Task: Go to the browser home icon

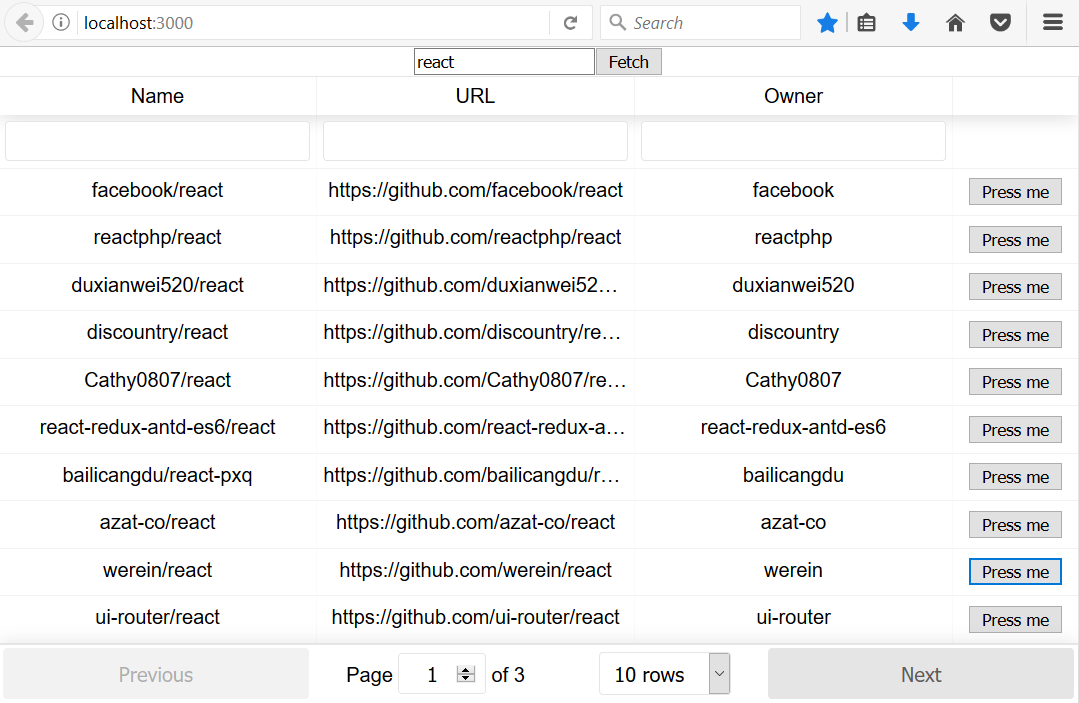Action: tap(955, 23)
